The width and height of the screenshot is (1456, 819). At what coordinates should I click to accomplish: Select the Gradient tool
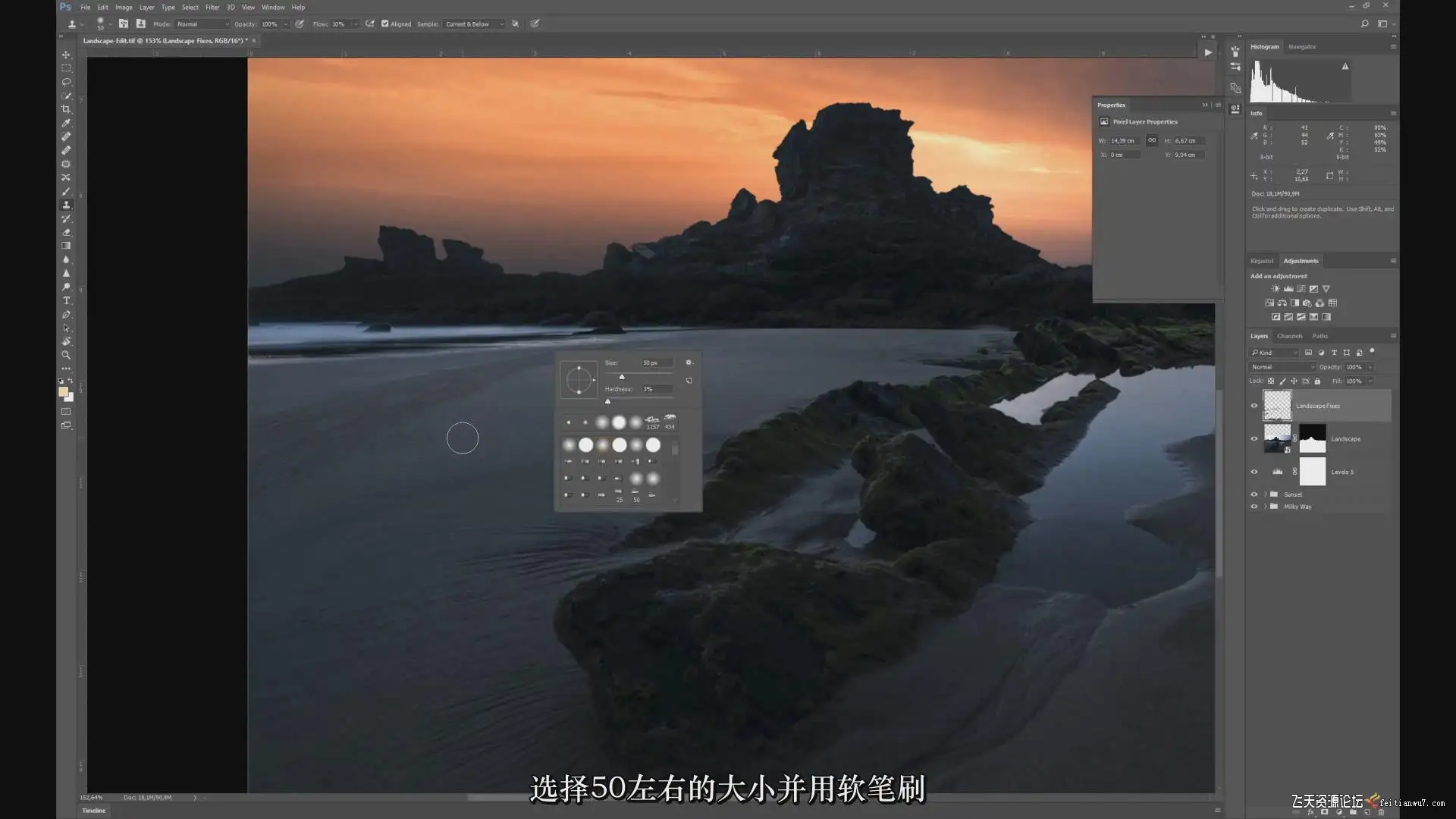(x=66, y=246)
